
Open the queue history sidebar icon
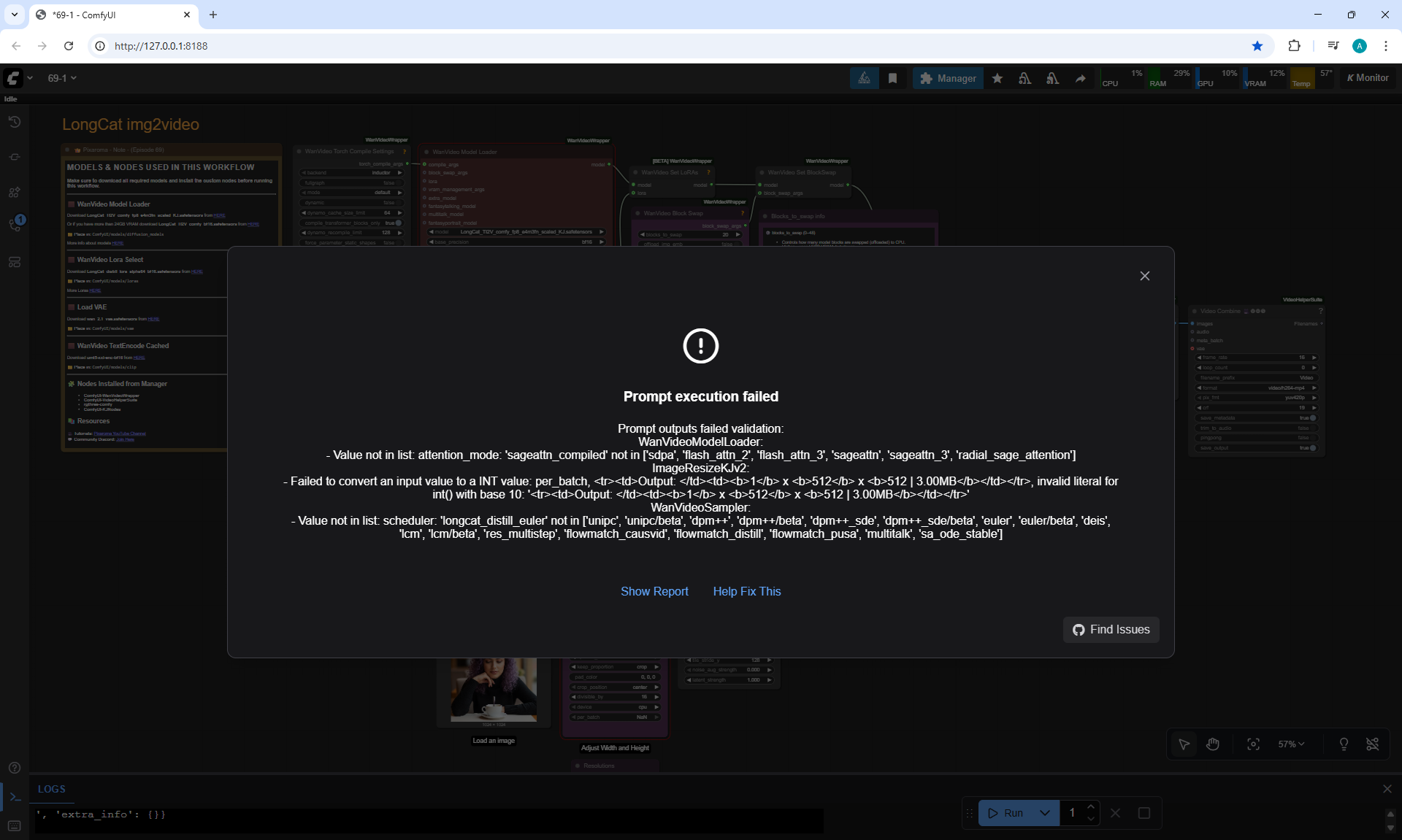pos(15,122)
